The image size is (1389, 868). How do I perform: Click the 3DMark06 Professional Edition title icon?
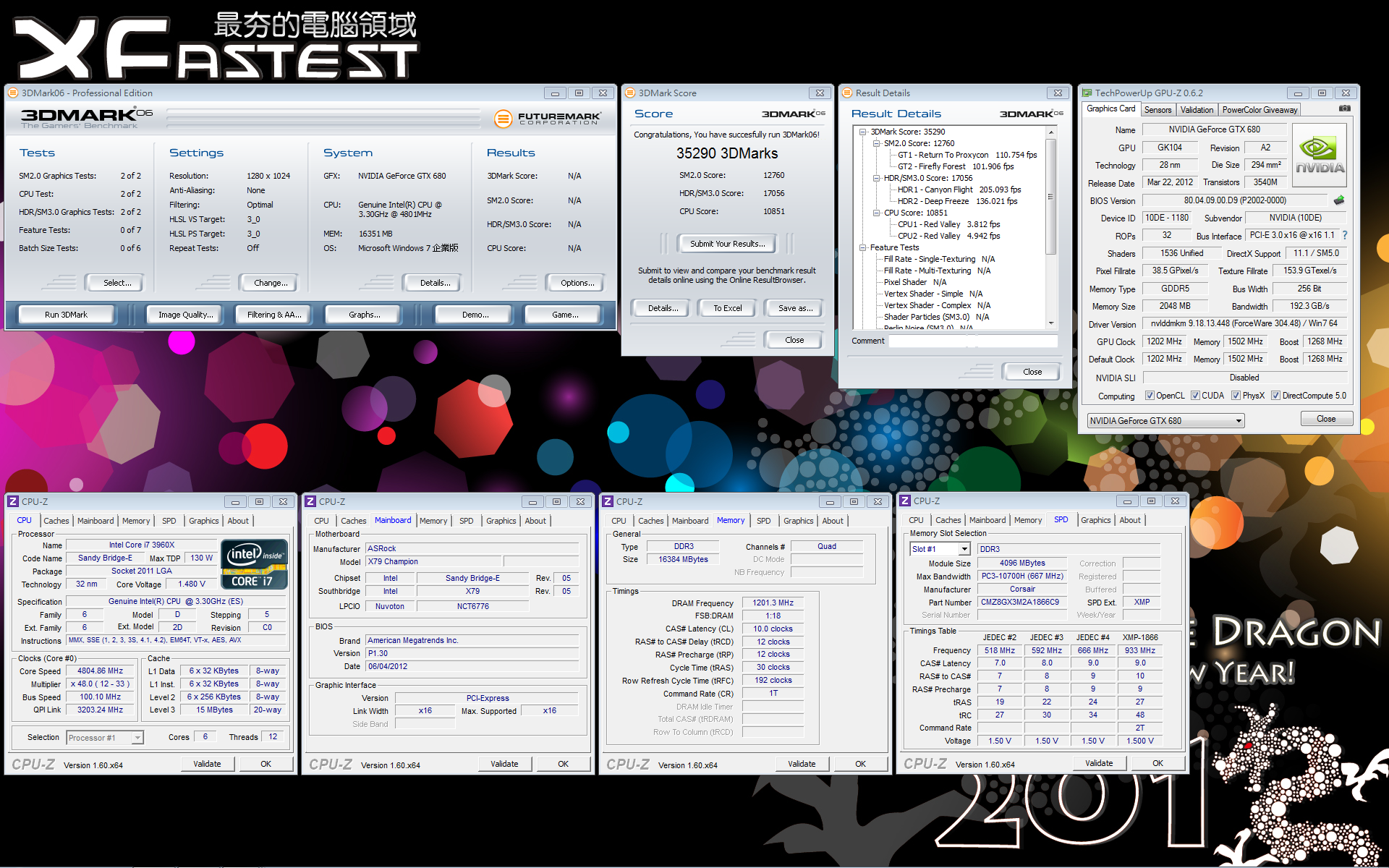coord(13,93)
